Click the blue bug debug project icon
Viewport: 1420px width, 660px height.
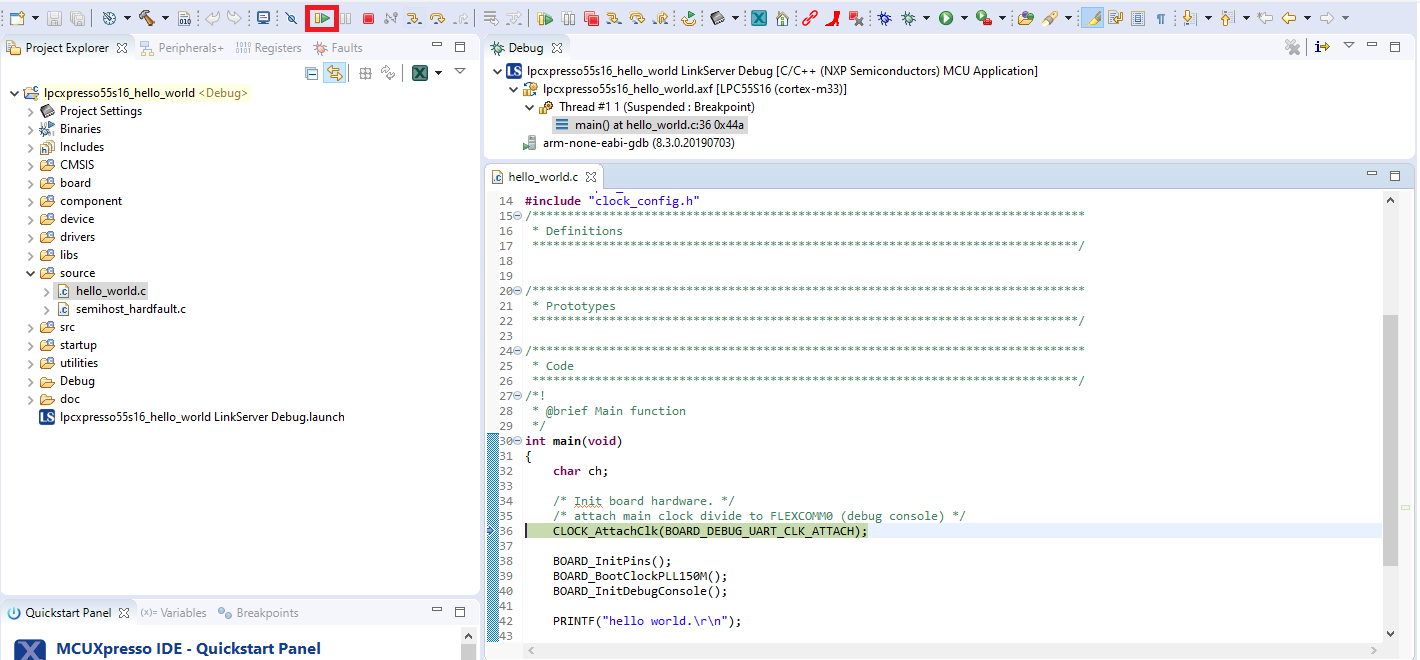885,18
